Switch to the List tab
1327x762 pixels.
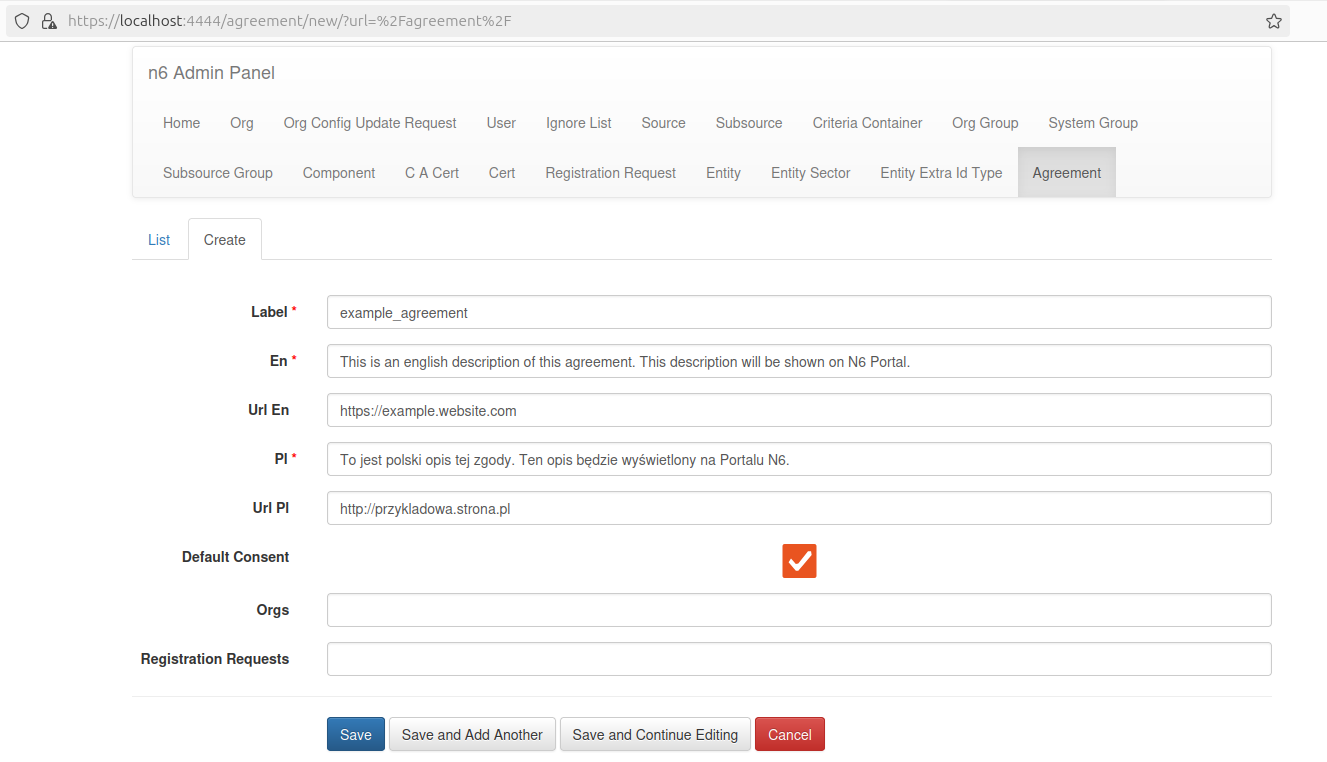[x=159, y=240]
